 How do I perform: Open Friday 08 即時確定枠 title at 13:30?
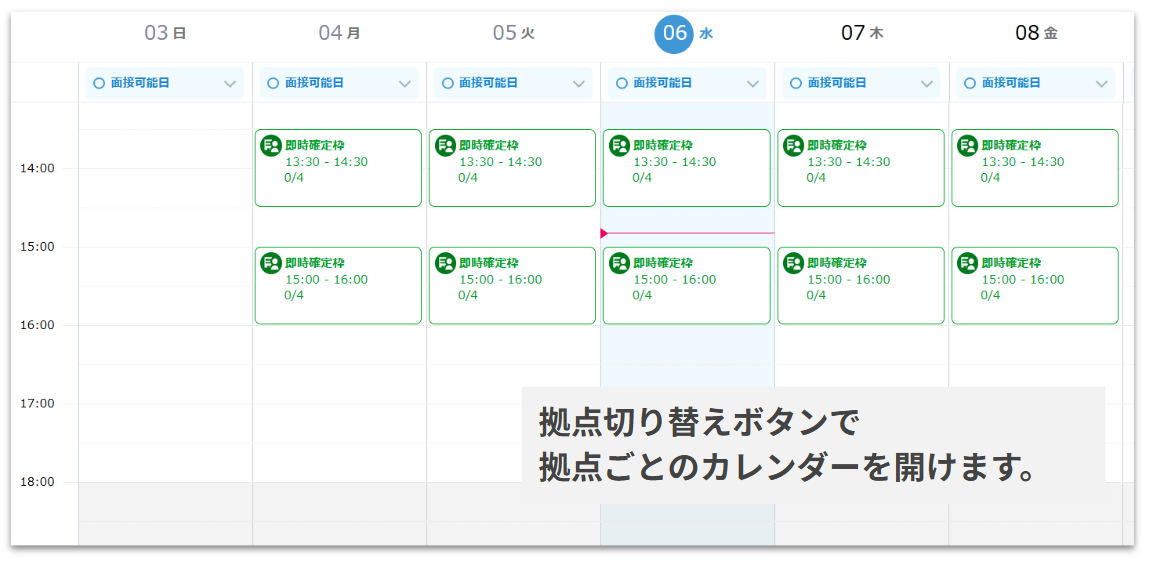[x=1011, y=146]
